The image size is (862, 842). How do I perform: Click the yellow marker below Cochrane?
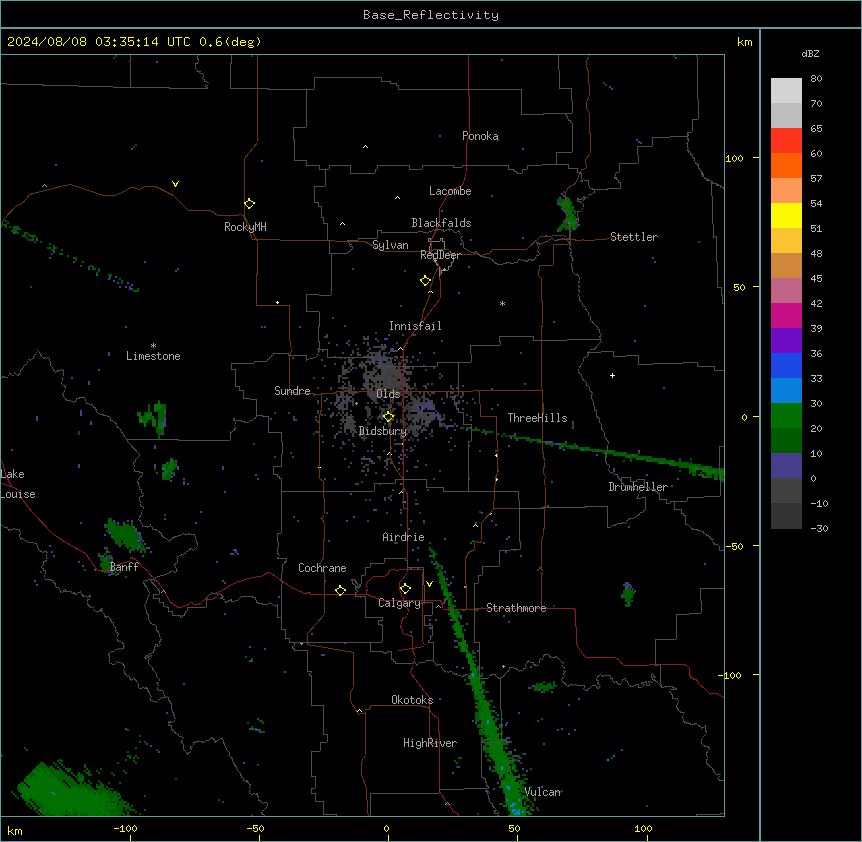(340, 590)
